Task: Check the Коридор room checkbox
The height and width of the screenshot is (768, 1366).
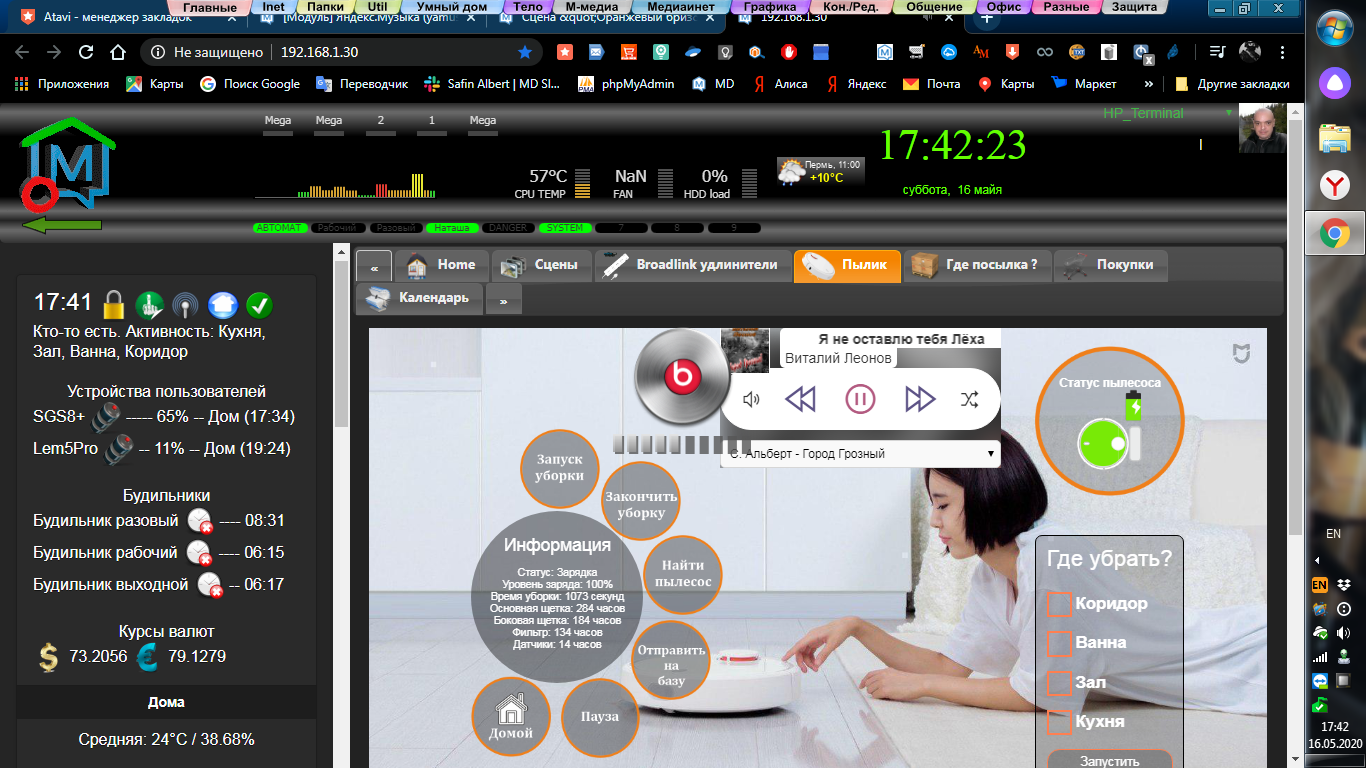Action: pyautogui.click(x=1059, y=604)
